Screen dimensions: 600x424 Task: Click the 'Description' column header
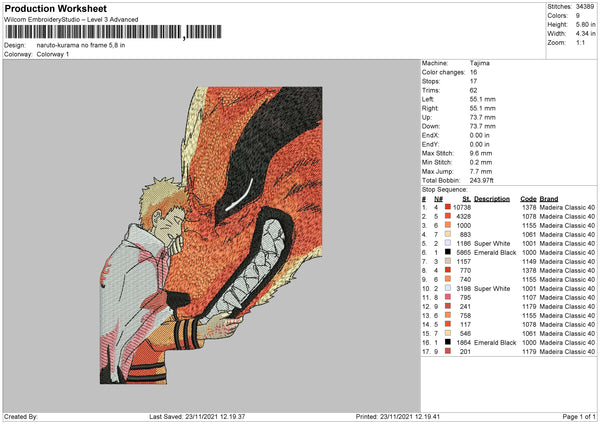[x=492, y=199]
